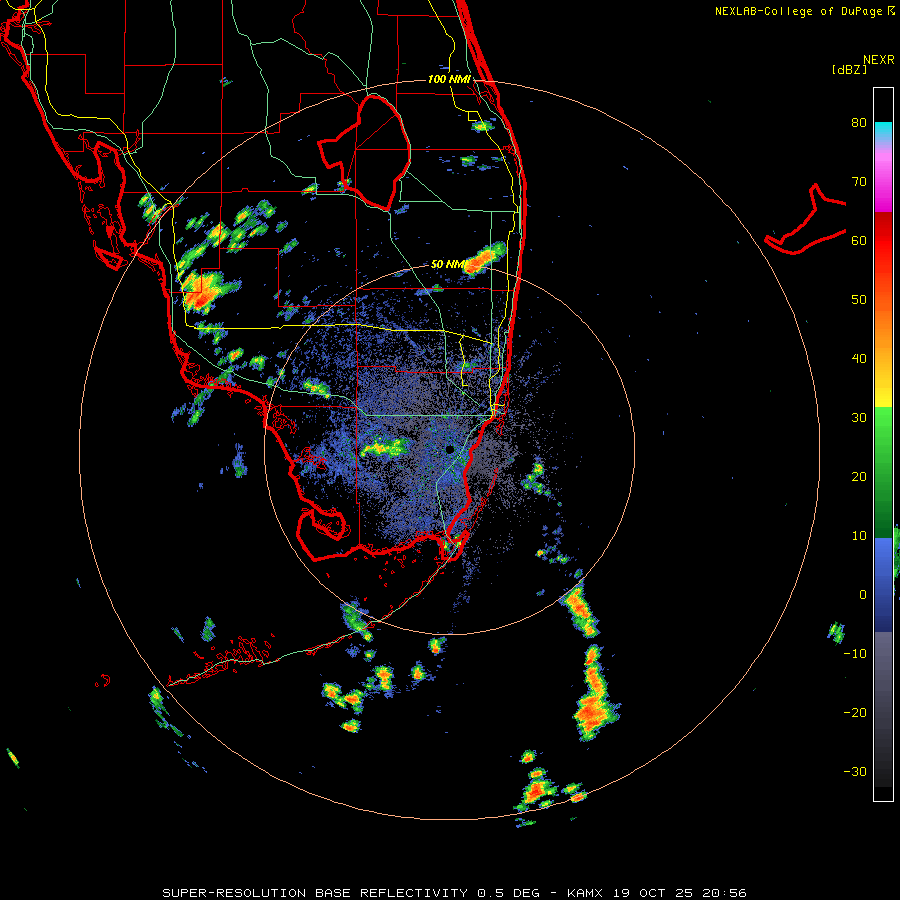Viewport: 900px width, 900px height.
Task: Click the -30 dBZ scale value
Action: pos(855,772)
